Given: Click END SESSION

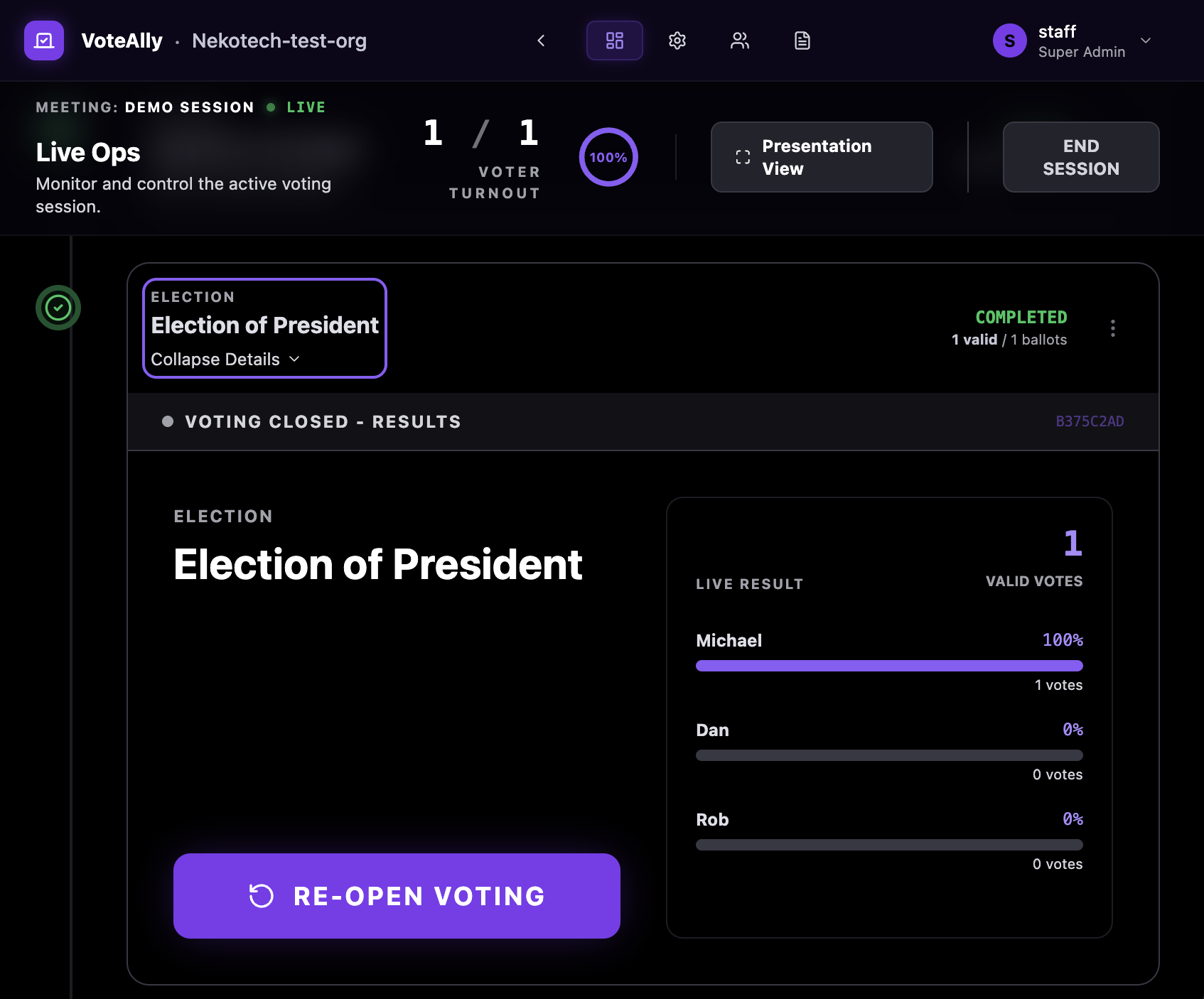Looking at the screenshot, I should point(1080,156).
